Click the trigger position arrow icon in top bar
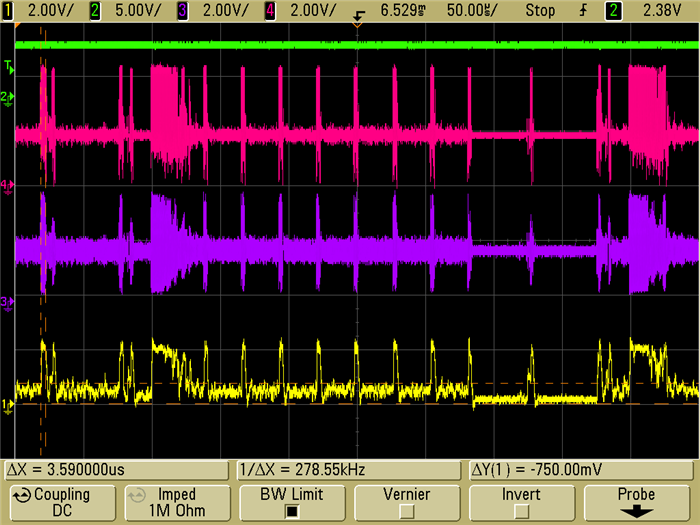Viewport: 700px width, 525px height. tap(358, 16)
